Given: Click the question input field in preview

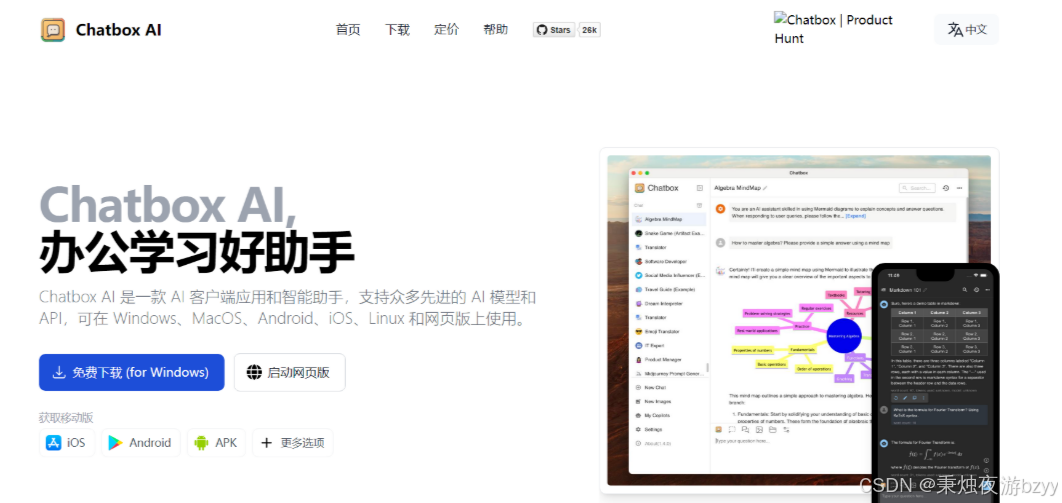Looking at the screenshot, I should pos(792,441).
